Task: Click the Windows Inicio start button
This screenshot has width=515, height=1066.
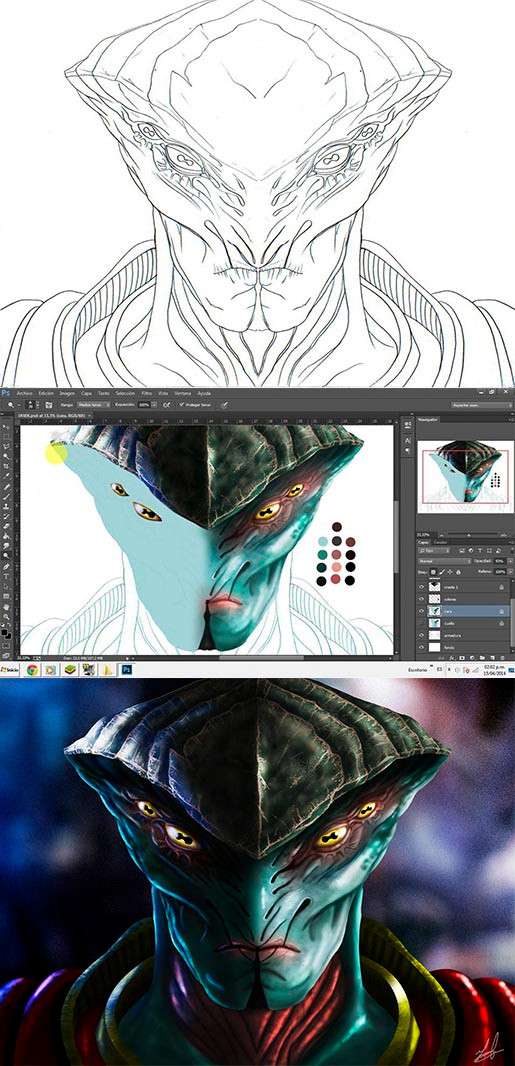Action: coord(10,670)
